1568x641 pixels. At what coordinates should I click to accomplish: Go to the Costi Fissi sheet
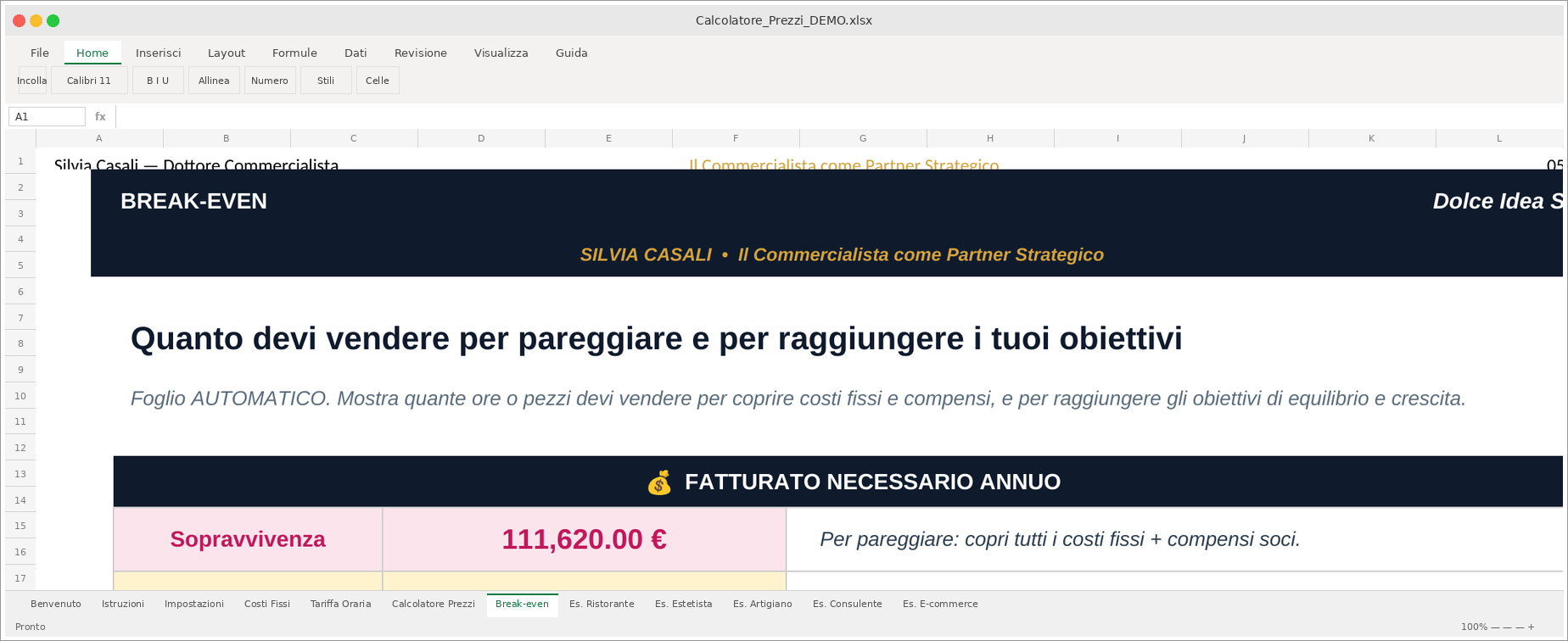point(267,604)
